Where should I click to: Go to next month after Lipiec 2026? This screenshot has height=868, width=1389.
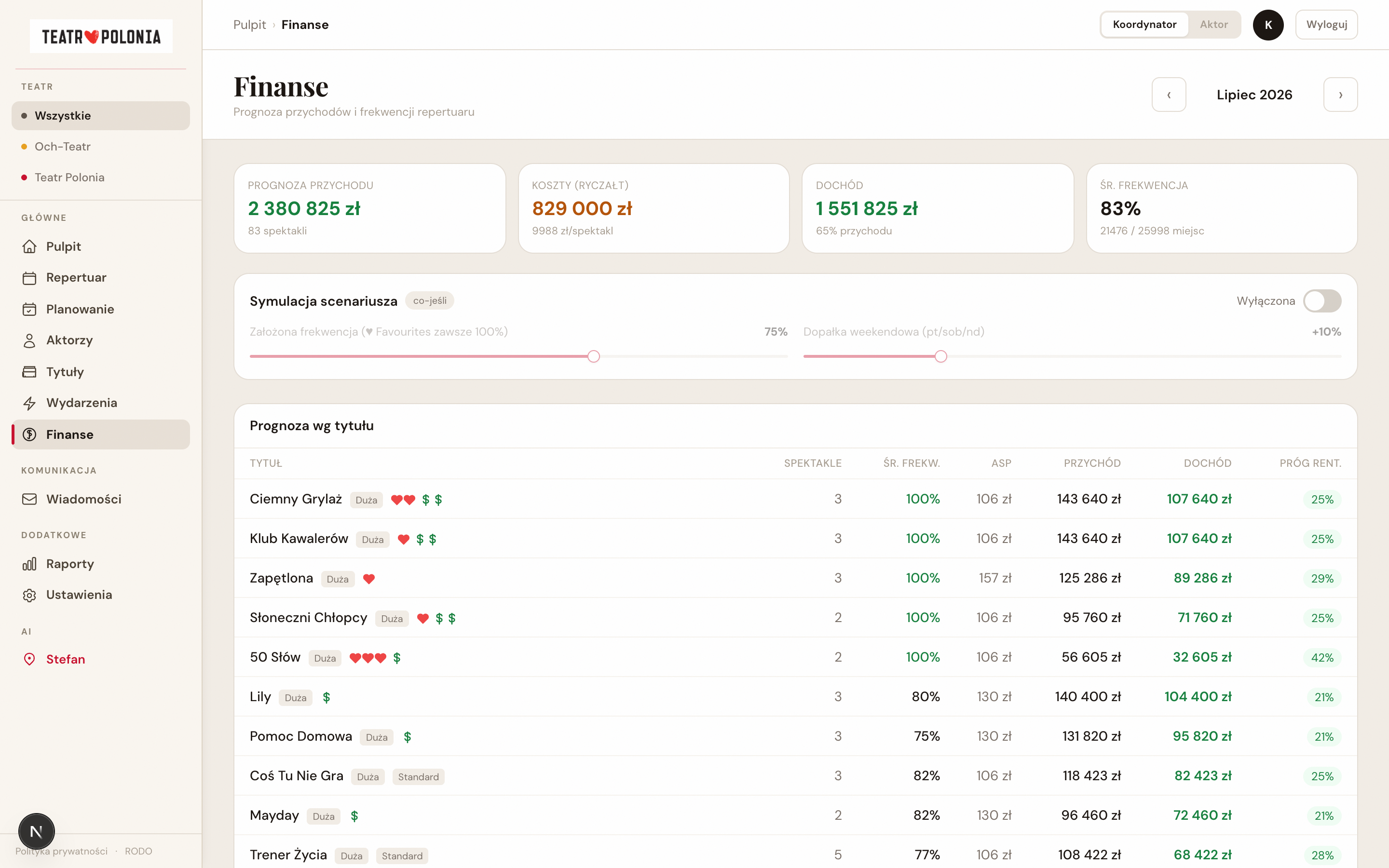coord(1340,95)
